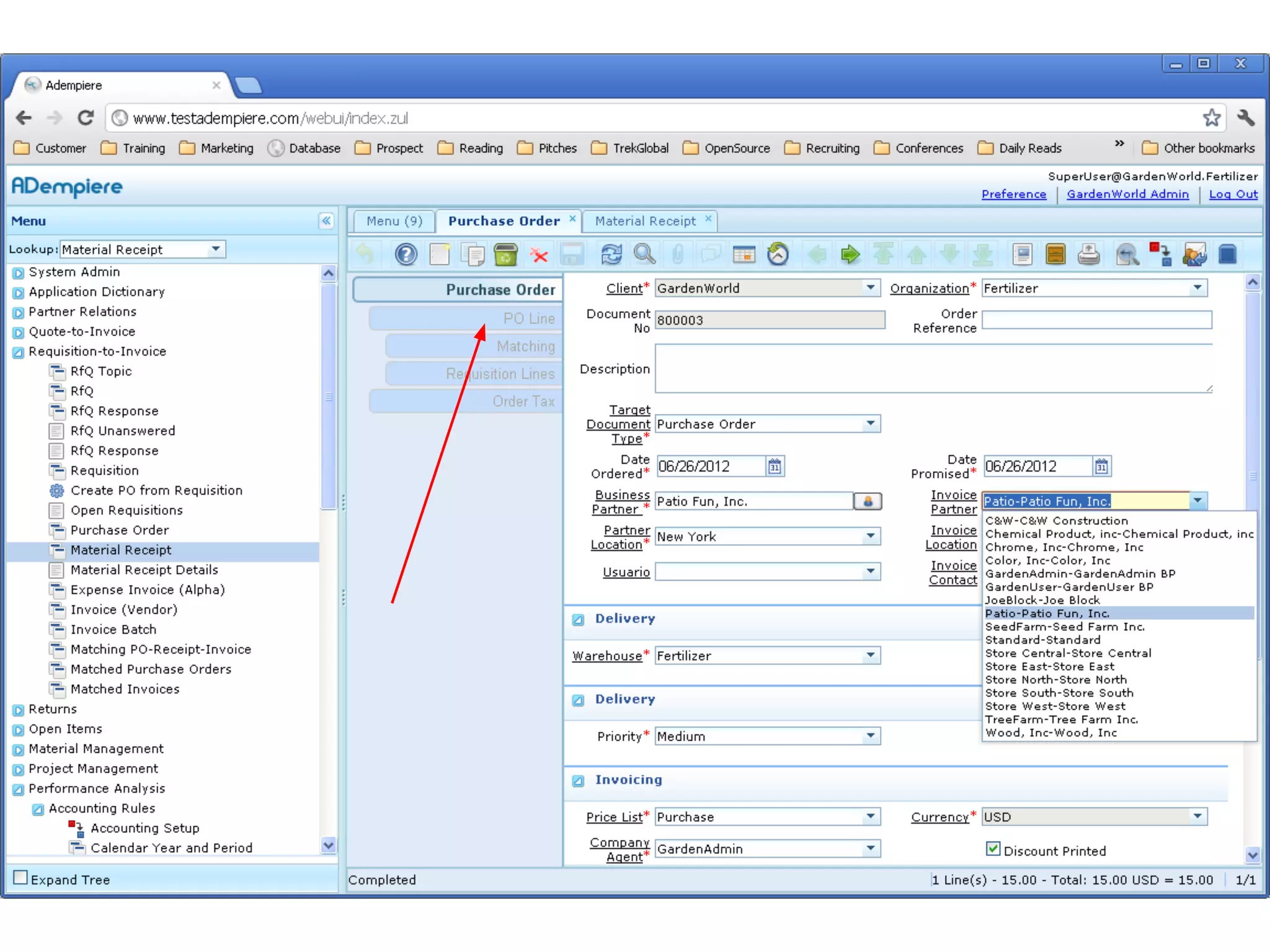Click the Product Info blue toolbar icon

coord(1228,255)
